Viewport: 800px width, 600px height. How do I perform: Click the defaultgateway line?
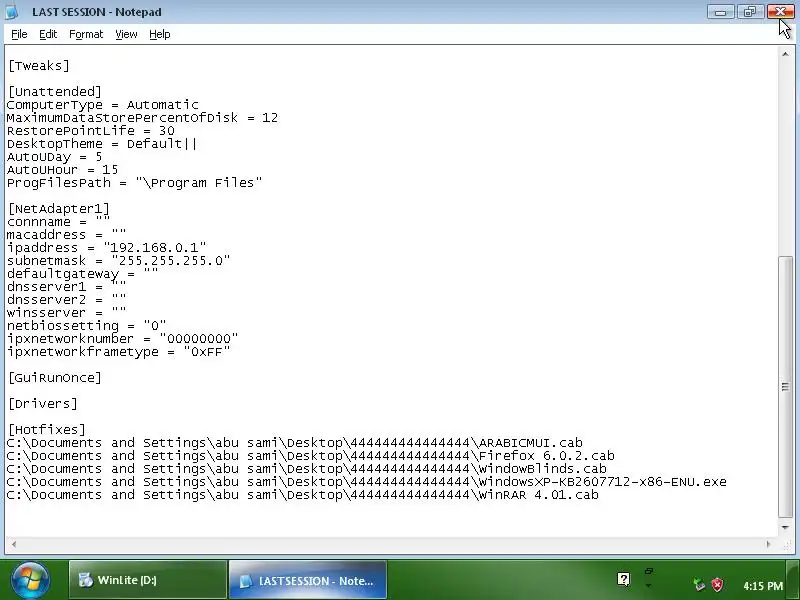(x=82, y=274)
